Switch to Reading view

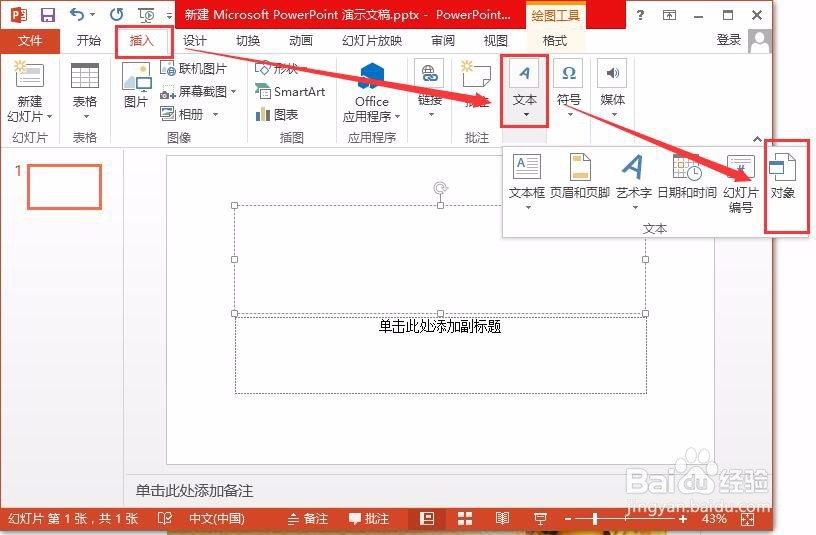pyautogui.click(x=502, y=518)
